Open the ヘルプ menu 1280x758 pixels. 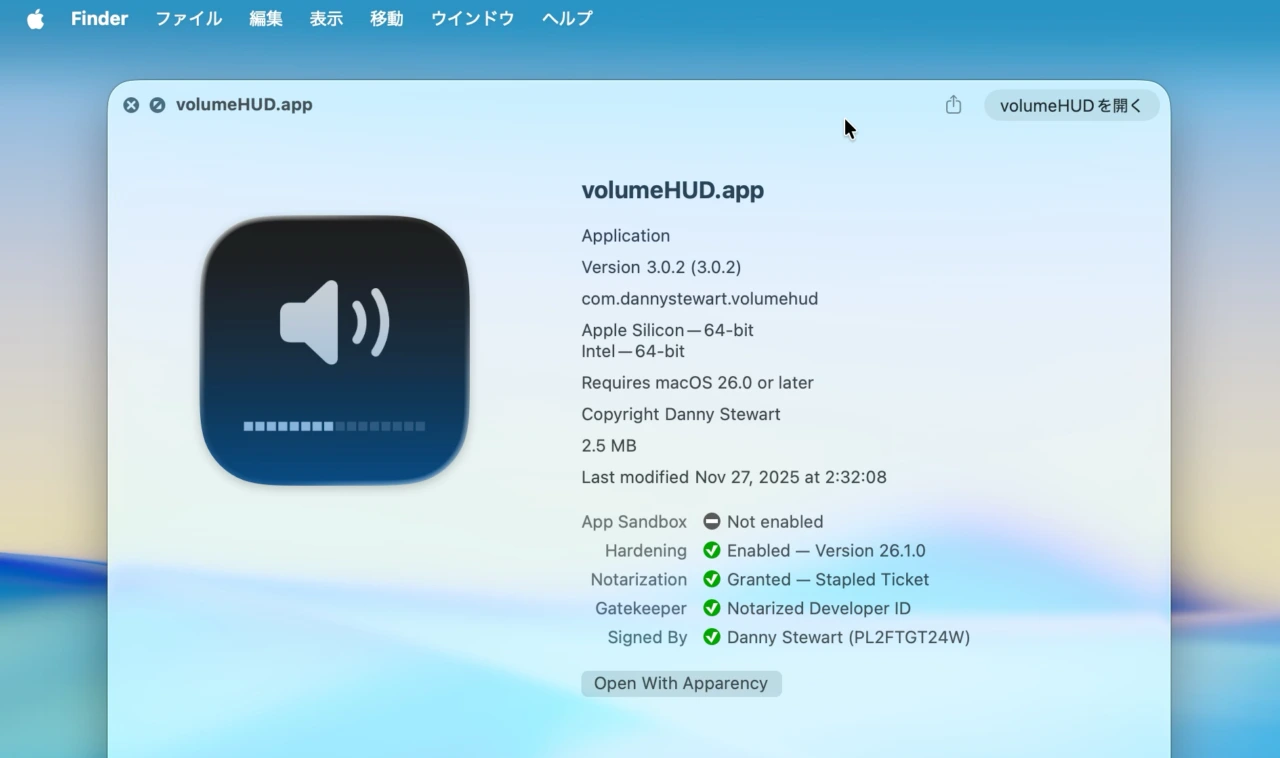pyautogui.click(x=566, y=17)
